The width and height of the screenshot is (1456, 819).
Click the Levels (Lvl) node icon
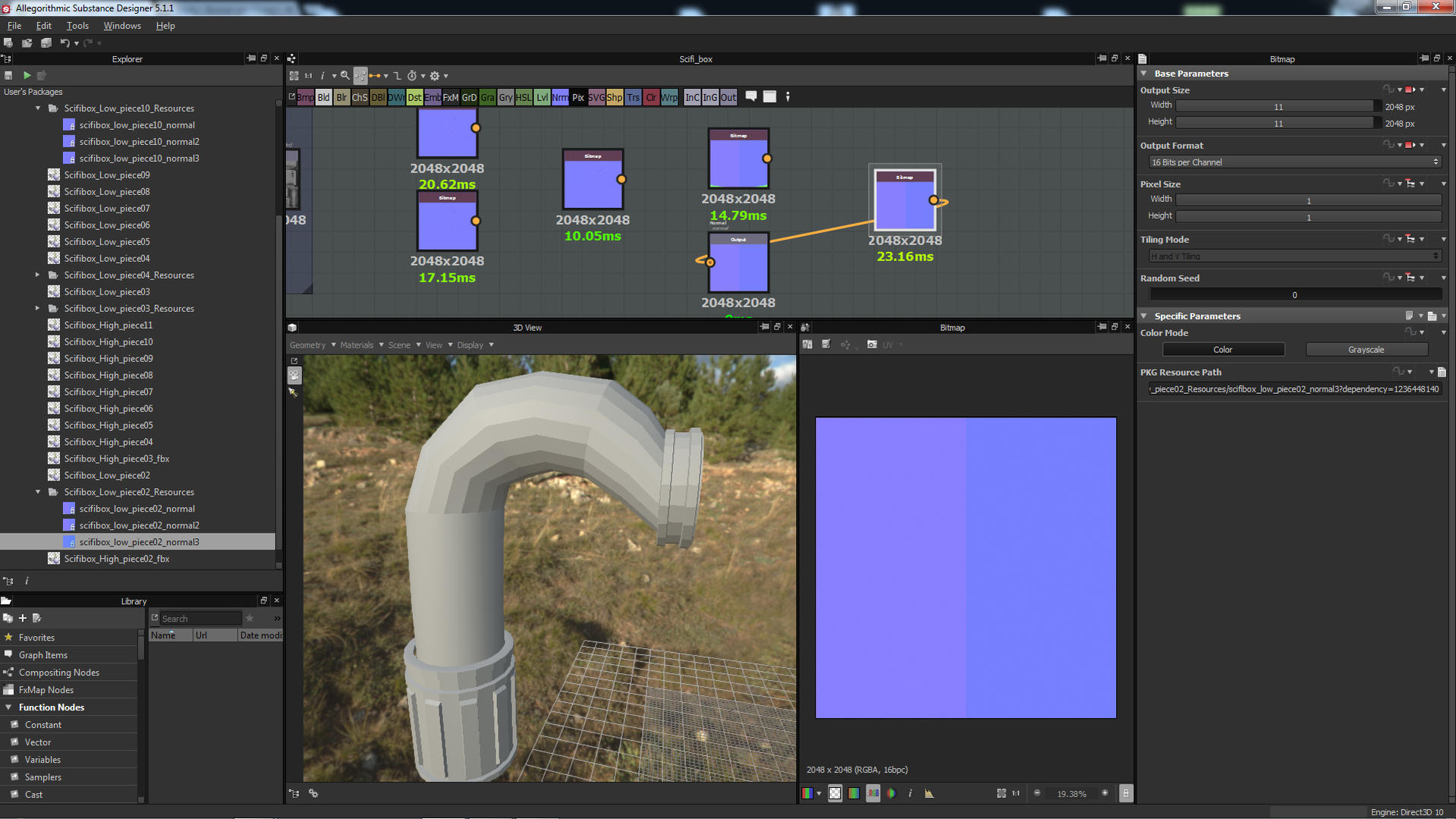tap(542, 97)
